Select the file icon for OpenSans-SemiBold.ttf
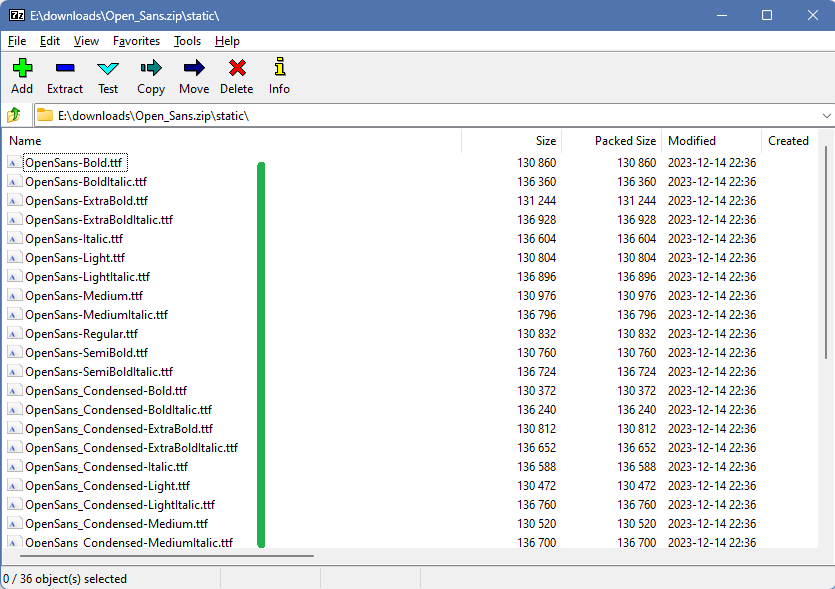The height and width of the screenshot is (589, 835). pyautogui.click(x=14, y=353)
